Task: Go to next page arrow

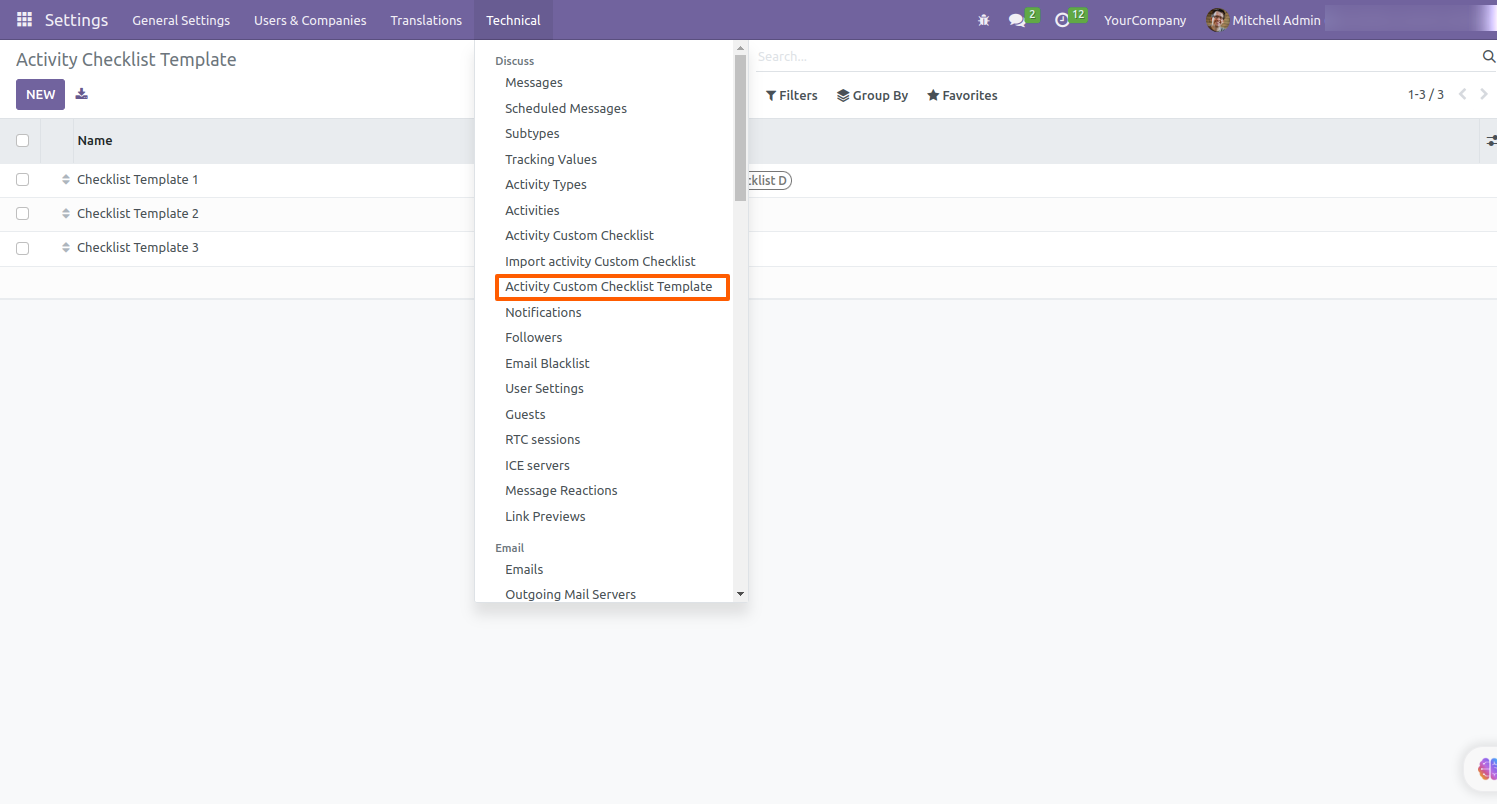Action: pos(1485,94)
